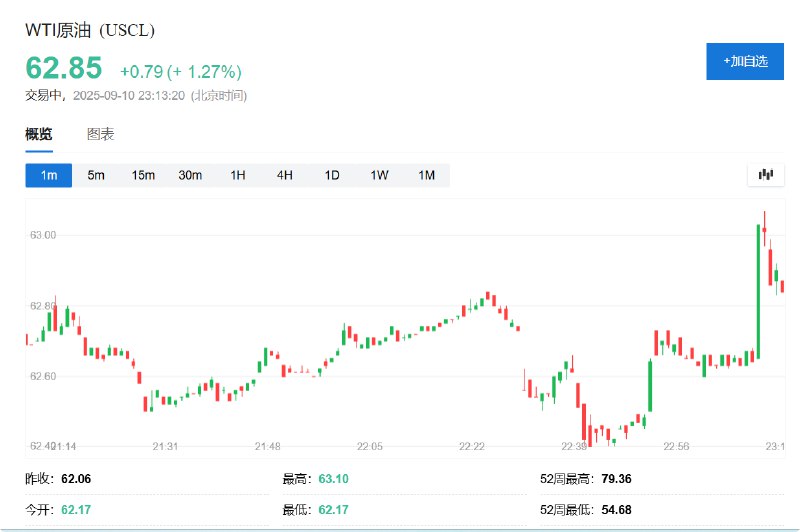Click the tall green candle near 63.00
This screenshot has width=800, height=532.
(758, 291)
